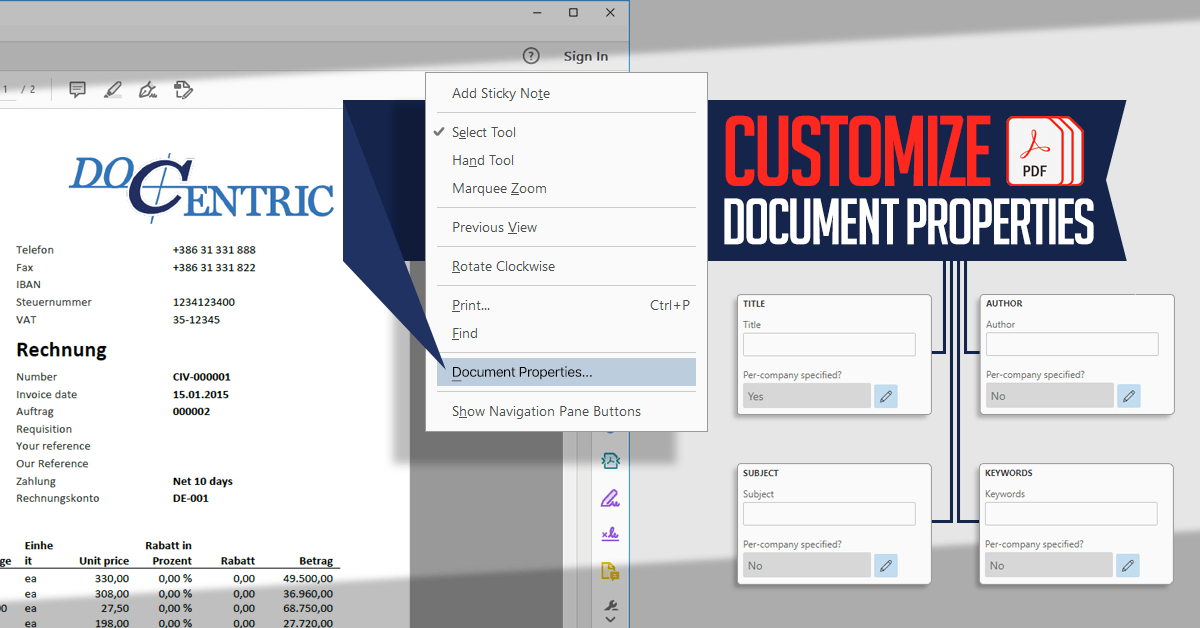Expand tools pane with down chevron
The width and height of the screenshot is (1200, 628).
(x=610, y=620)
